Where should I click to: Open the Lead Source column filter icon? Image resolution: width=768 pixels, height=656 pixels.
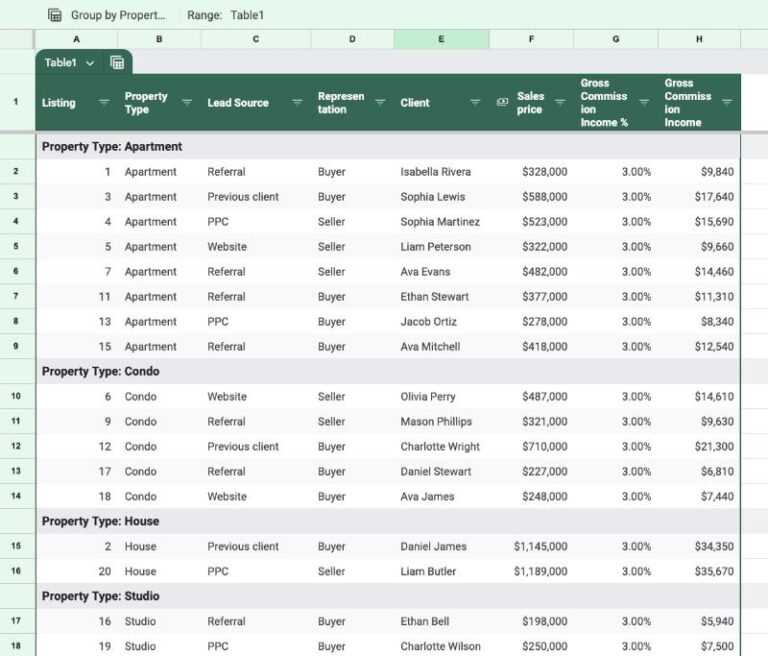click(x=297, y=103)
